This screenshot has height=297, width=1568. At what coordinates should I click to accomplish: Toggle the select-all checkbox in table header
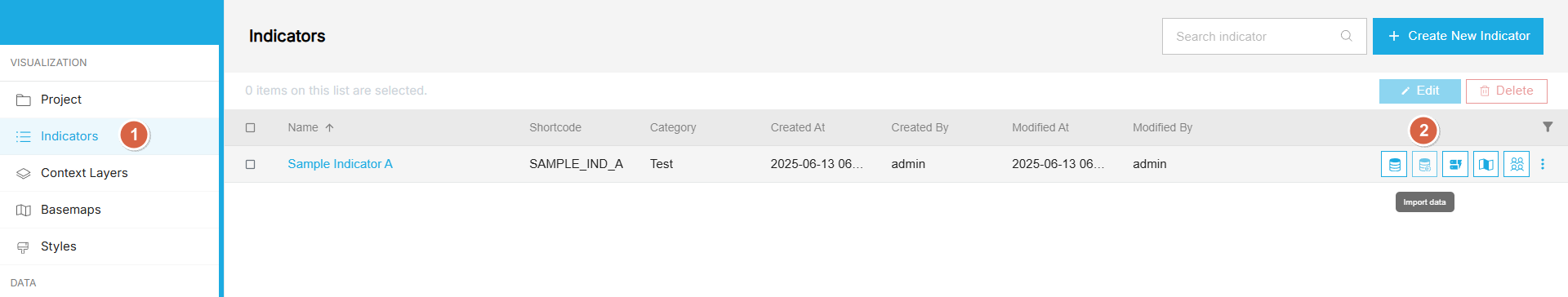coord(251,128)
